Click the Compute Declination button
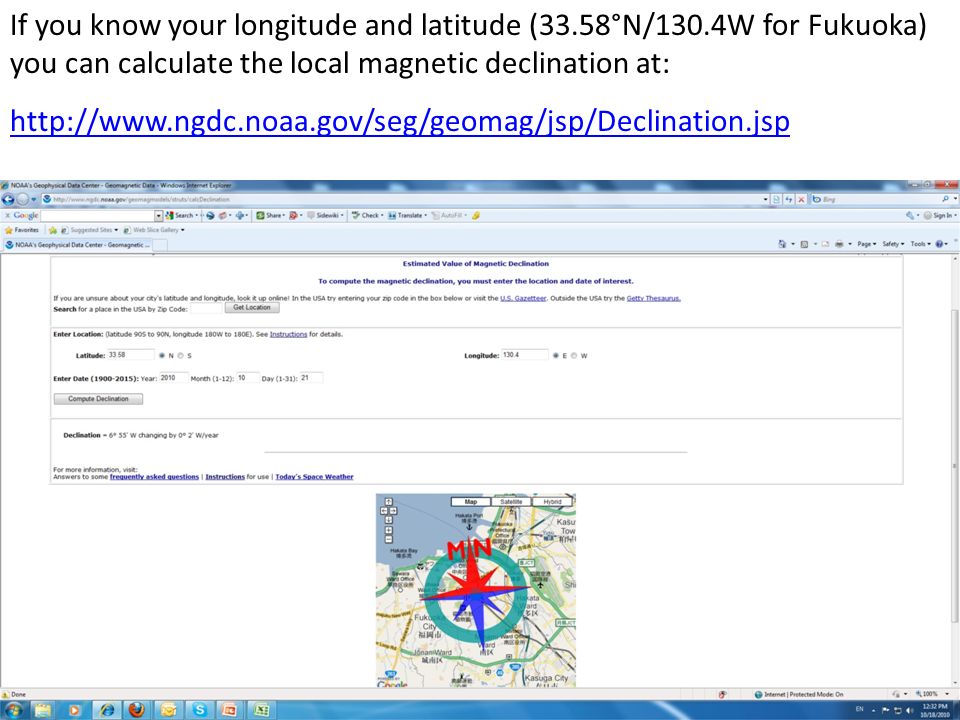This screenshot has height=720, width=960. click(98, 399)
